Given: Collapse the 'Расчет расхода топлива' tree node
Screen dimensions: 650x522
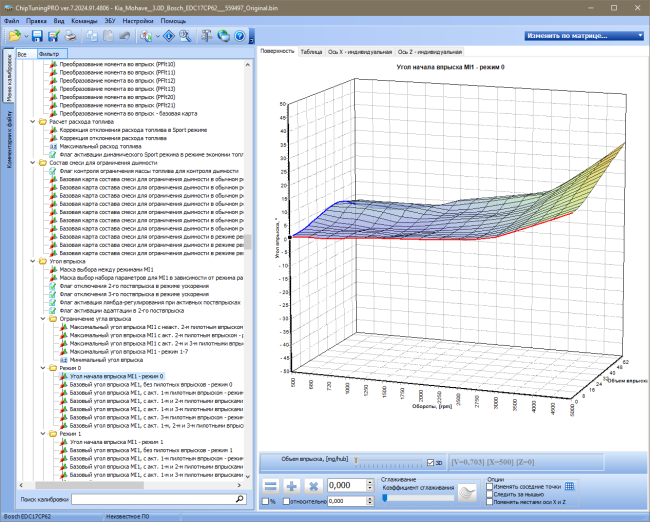Looking at the screenshot, I should [32, 121].
